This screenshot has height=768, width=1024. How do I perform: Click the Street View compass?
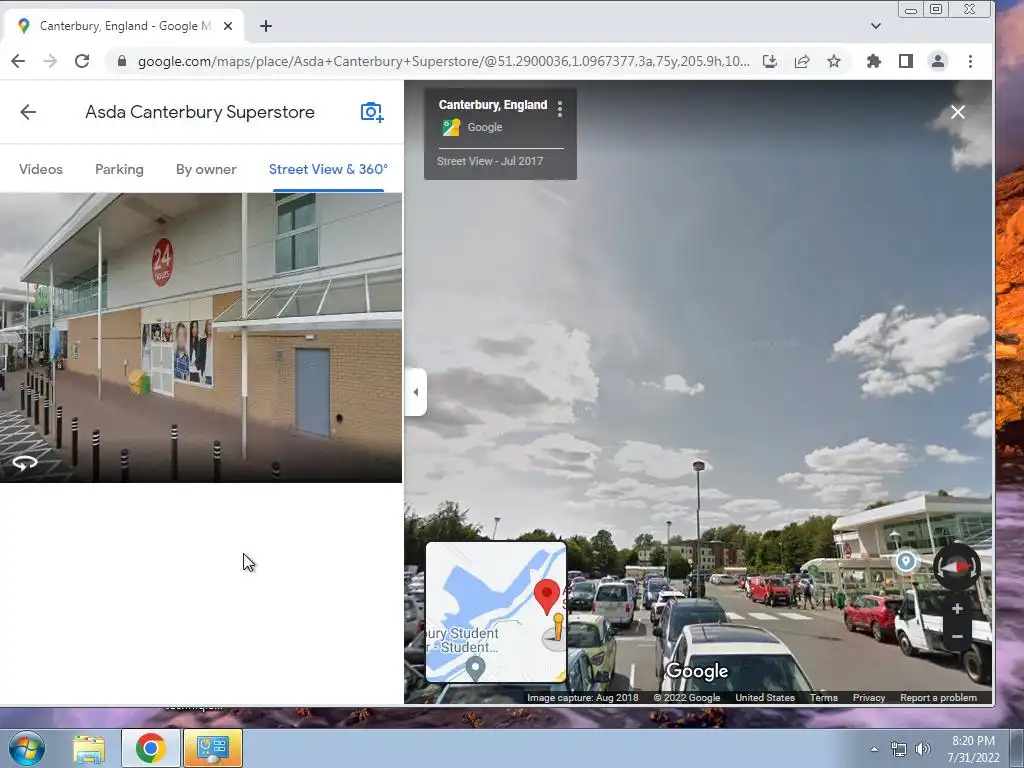(x=957, y=566)
